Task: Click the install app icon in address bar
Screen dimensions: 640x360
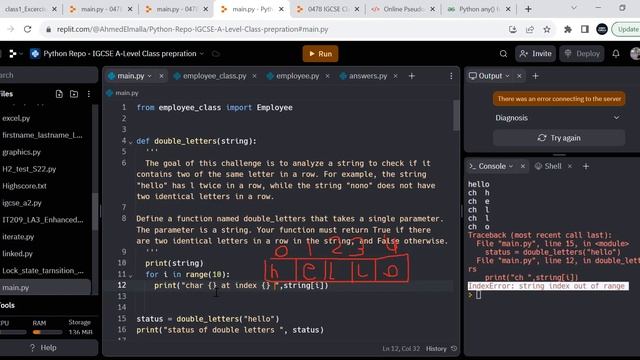Action: pos(513,29)
